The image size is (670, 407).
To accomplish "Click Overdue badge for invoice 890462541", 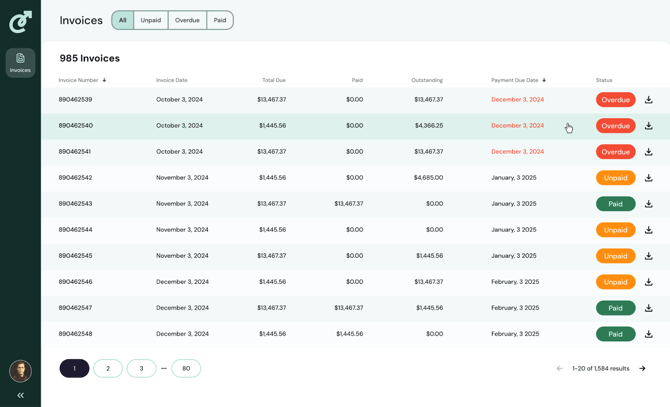I will [615, 152].
